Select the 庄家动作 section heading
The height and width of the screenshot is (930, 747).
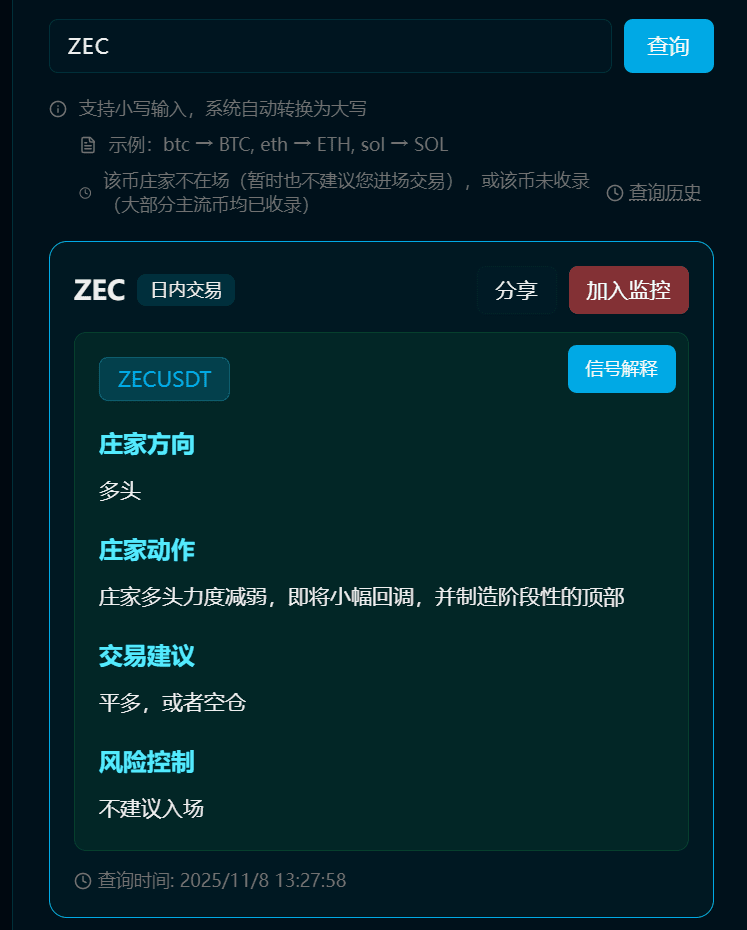click(x=147, y=550)
